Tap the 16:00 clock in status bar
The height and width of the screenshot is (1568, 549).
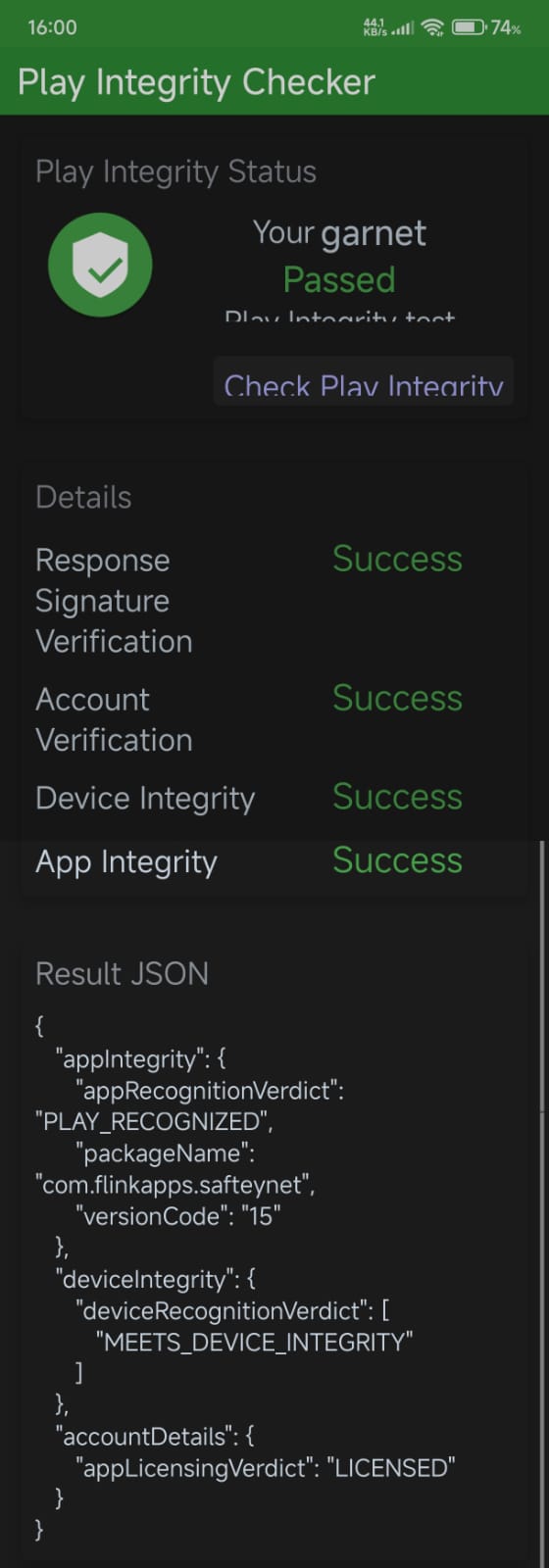(52, 27)
